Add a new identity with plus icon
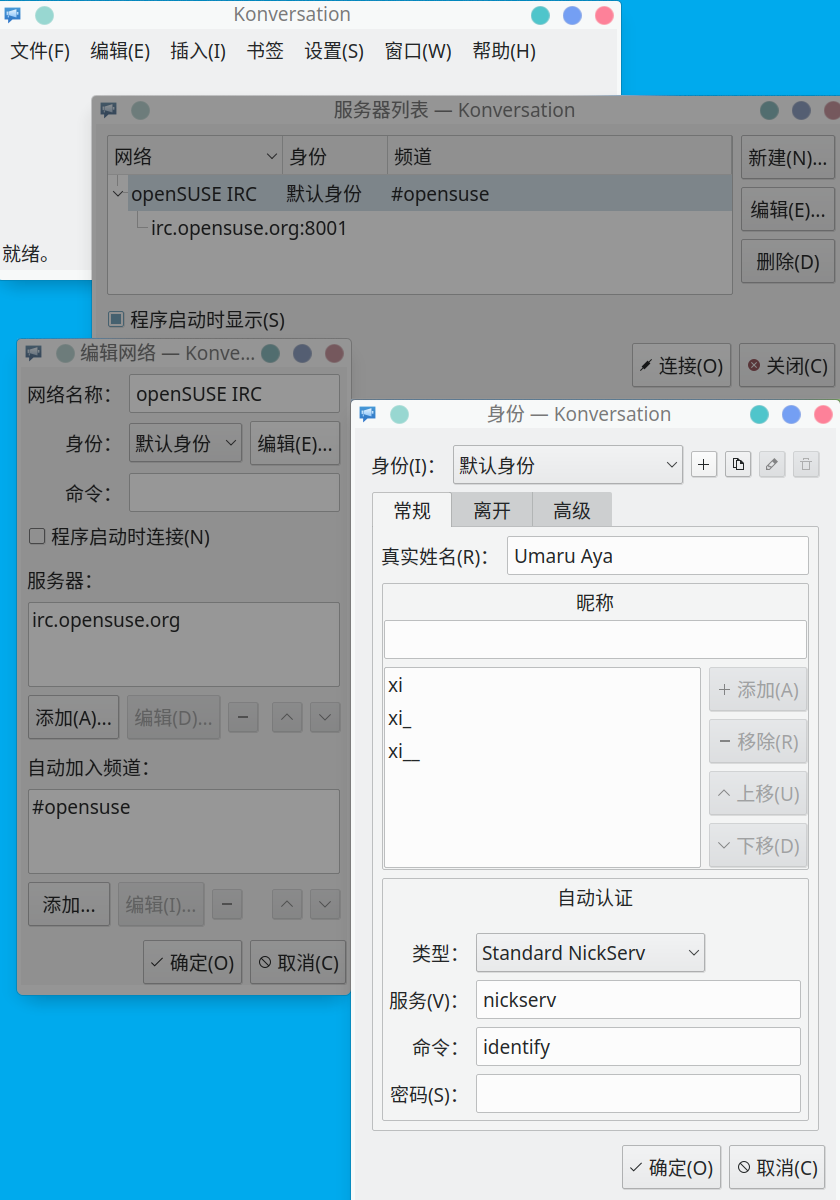This screenshot has width=840, height=1200. [x=704, y=464]
